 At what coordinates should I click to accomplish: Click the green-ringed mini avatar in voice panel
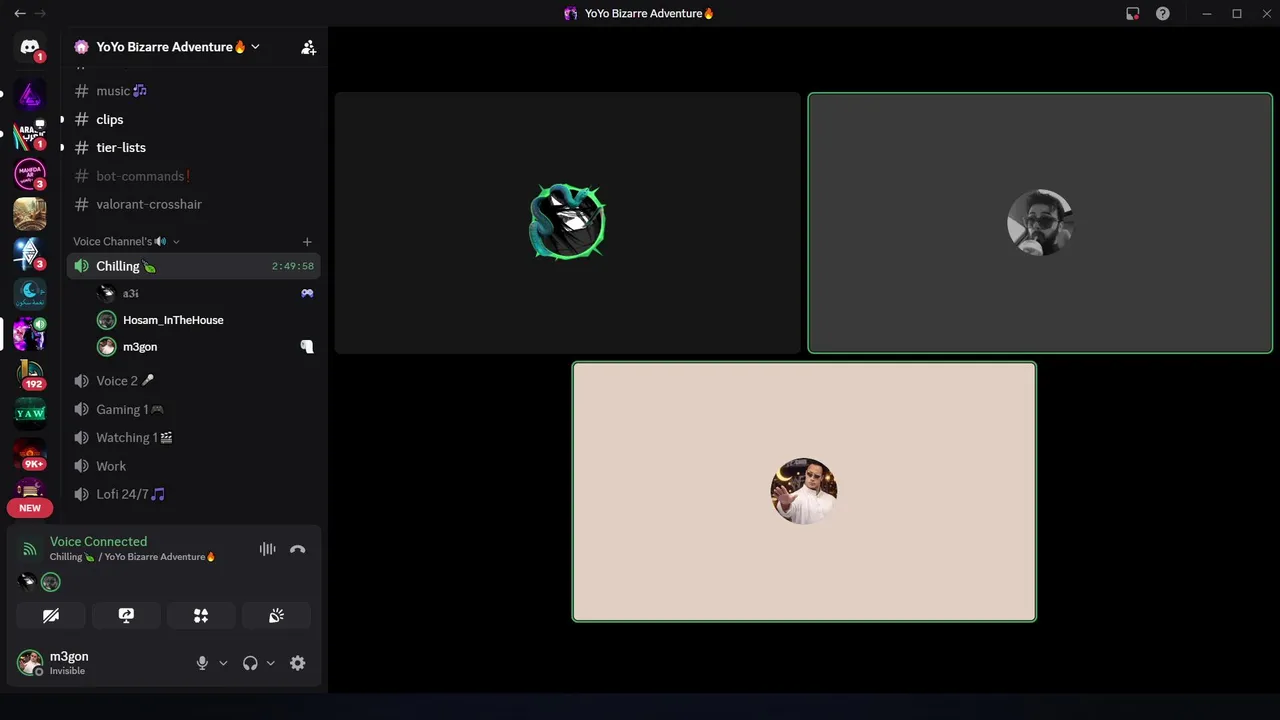50,582
